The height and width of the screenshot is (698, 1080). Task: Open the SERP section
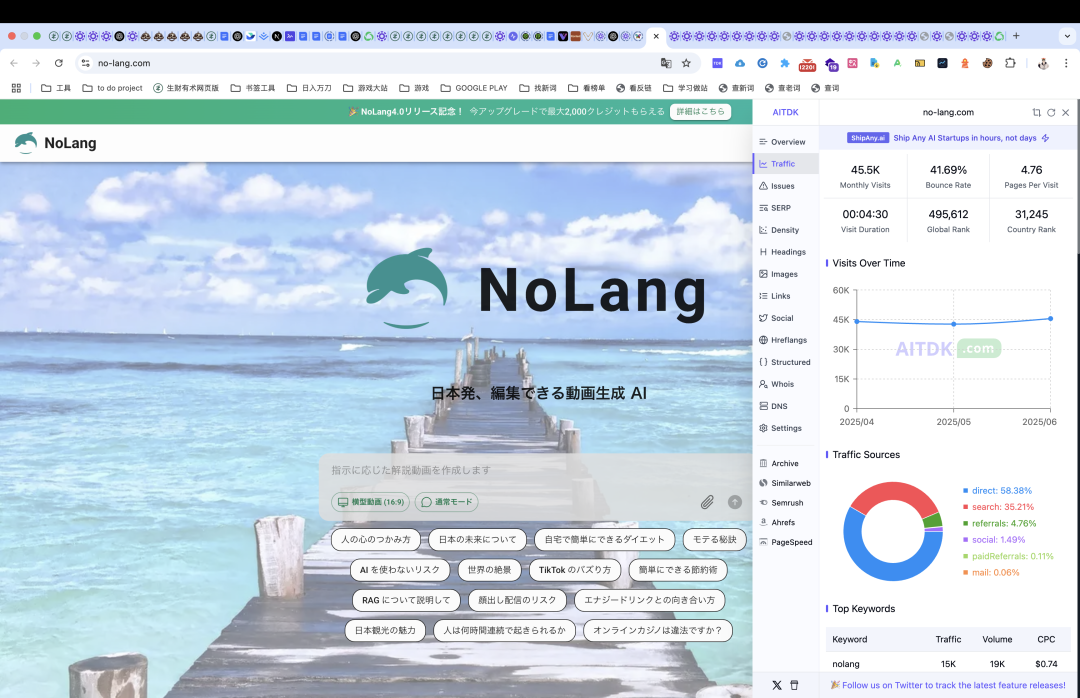coord(775,208)
